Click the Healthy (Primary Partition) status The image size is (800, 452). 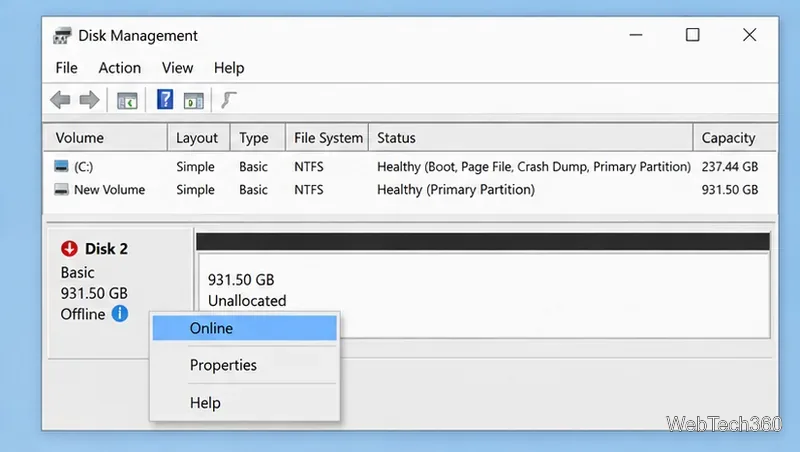(x=456, y=190)
